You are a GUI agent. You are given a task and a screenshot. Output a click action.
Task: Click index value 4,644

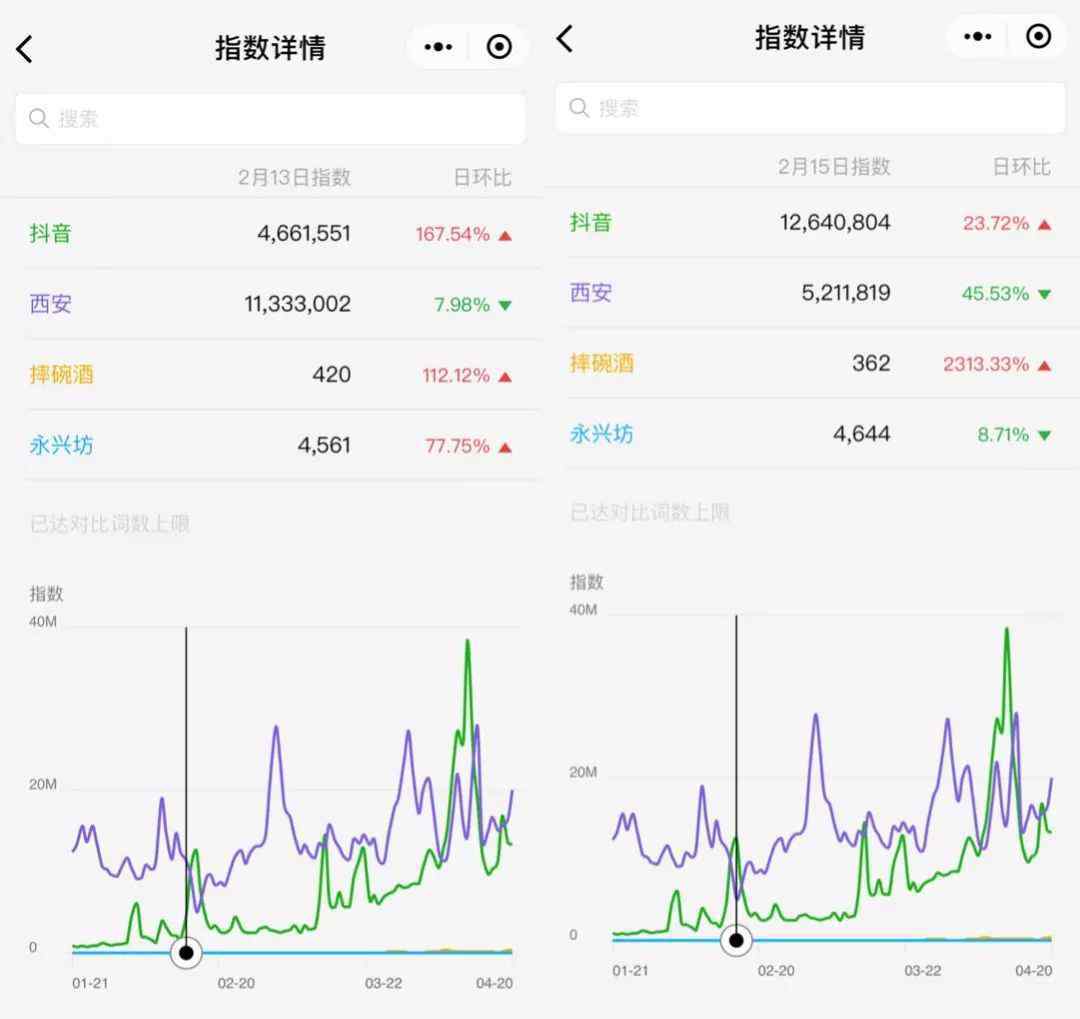pos(862,434)
